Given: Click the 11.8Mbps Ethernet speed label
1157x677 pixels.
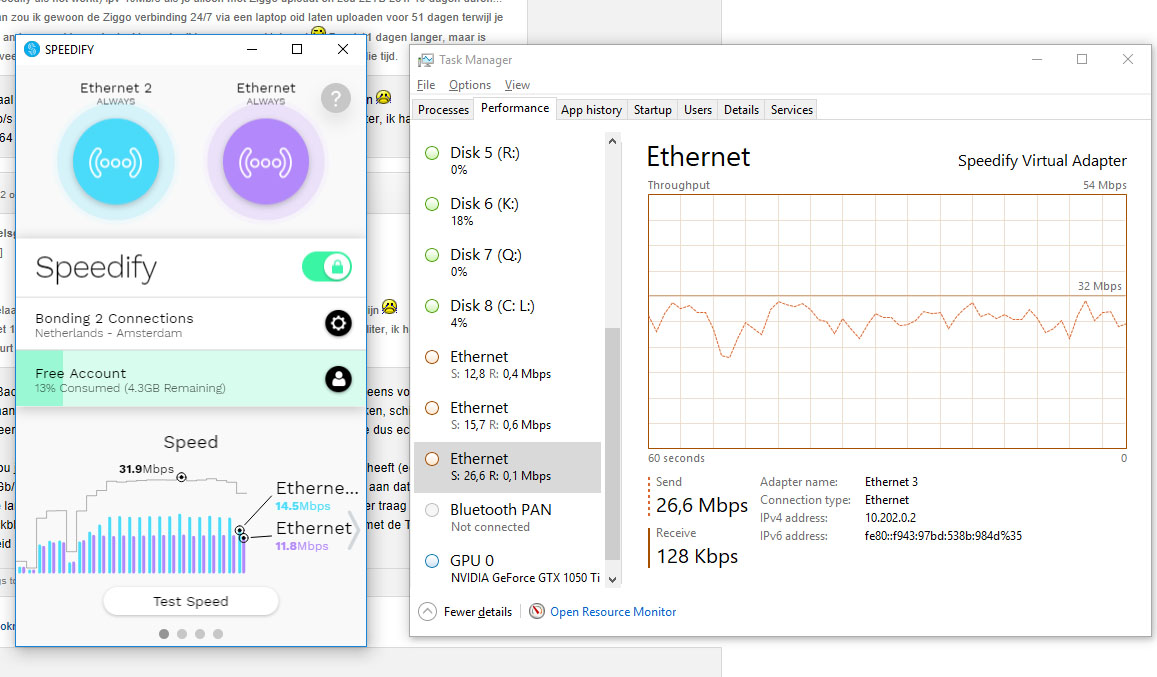Looking at the screenshot, I should pos(302,546).
